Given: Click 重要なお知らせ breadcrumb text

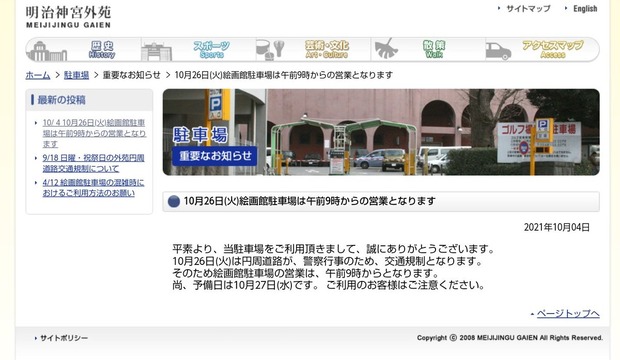Looking at the screenshot, I should click(132, 75).
